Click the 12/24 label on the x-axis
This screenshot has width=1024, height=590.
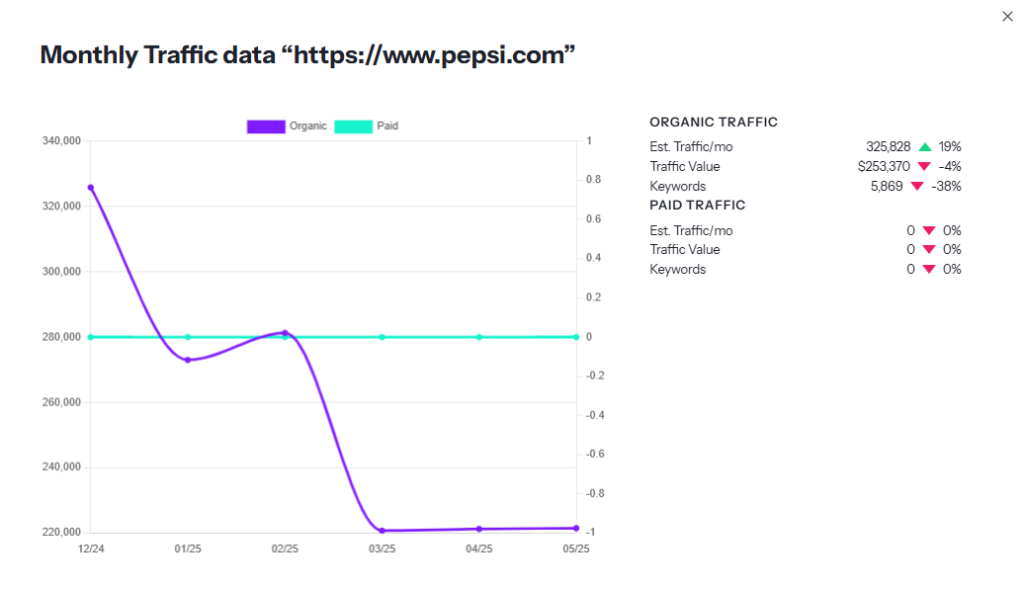(x=91, y=549)
